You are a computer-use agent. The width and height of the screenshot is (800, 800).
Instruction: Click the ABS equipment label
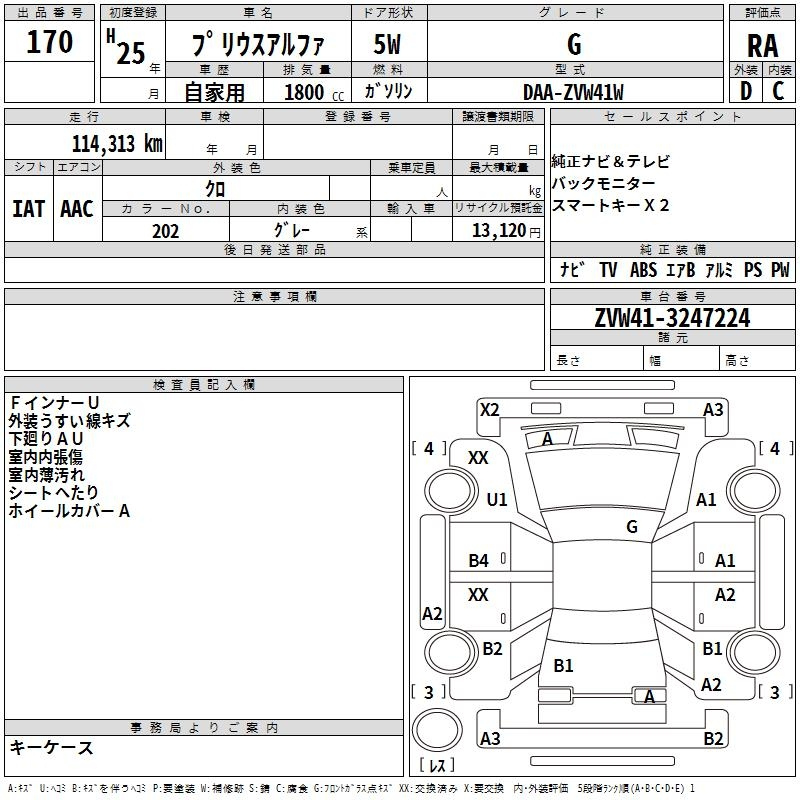click(x=643, y=270)
